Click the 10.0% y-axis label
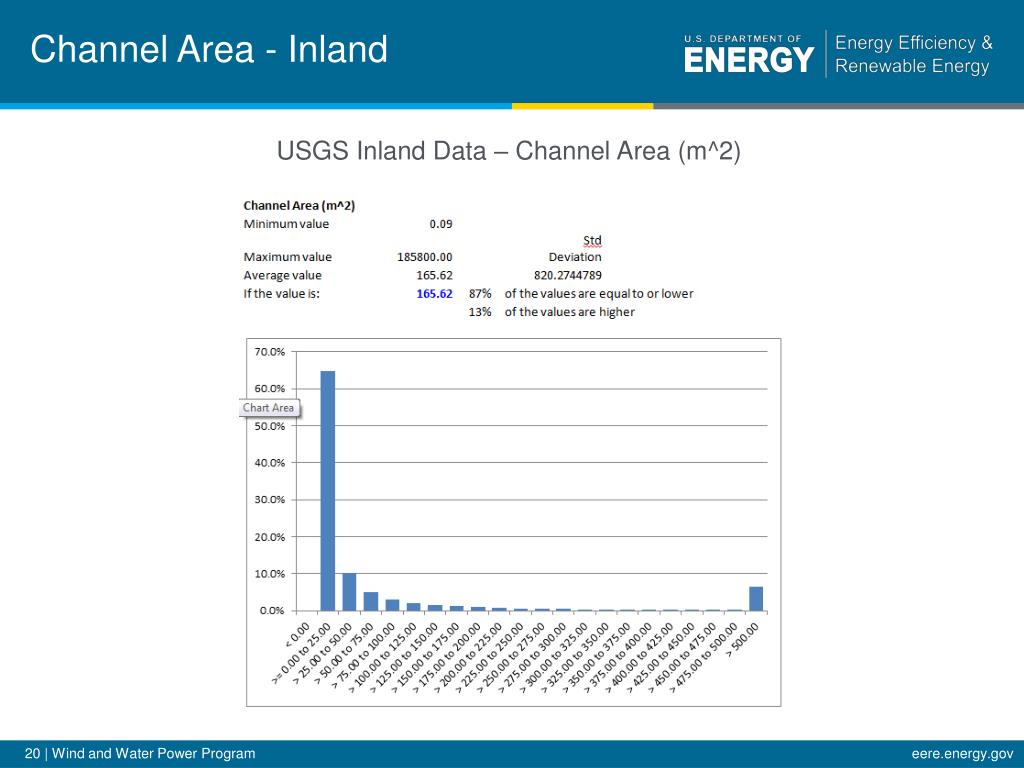Screen dimensions: 1024x768 click(270, 573)
